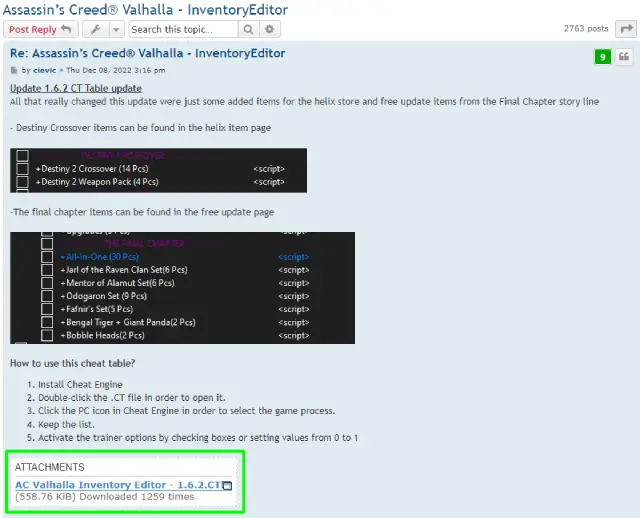Click <script> value beside Mentor of Alamut Set
The width and height of the screenshot is (640, 518).
pos(294,283)
